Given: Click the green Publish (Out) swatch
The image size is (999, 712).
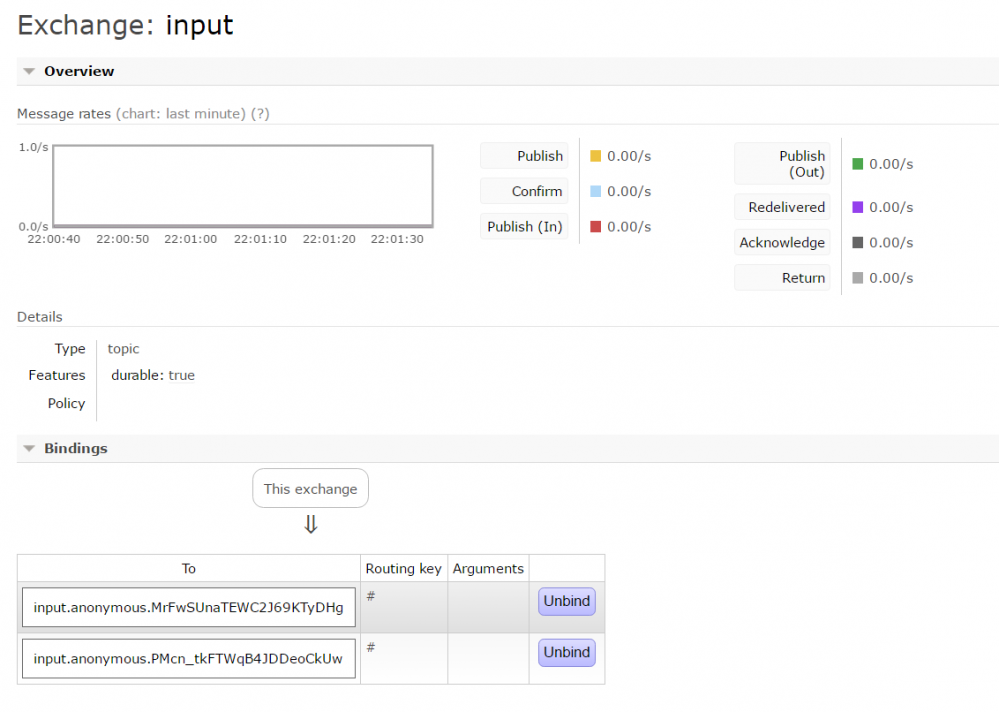Looking at the screenshot, I should point(858,164).
